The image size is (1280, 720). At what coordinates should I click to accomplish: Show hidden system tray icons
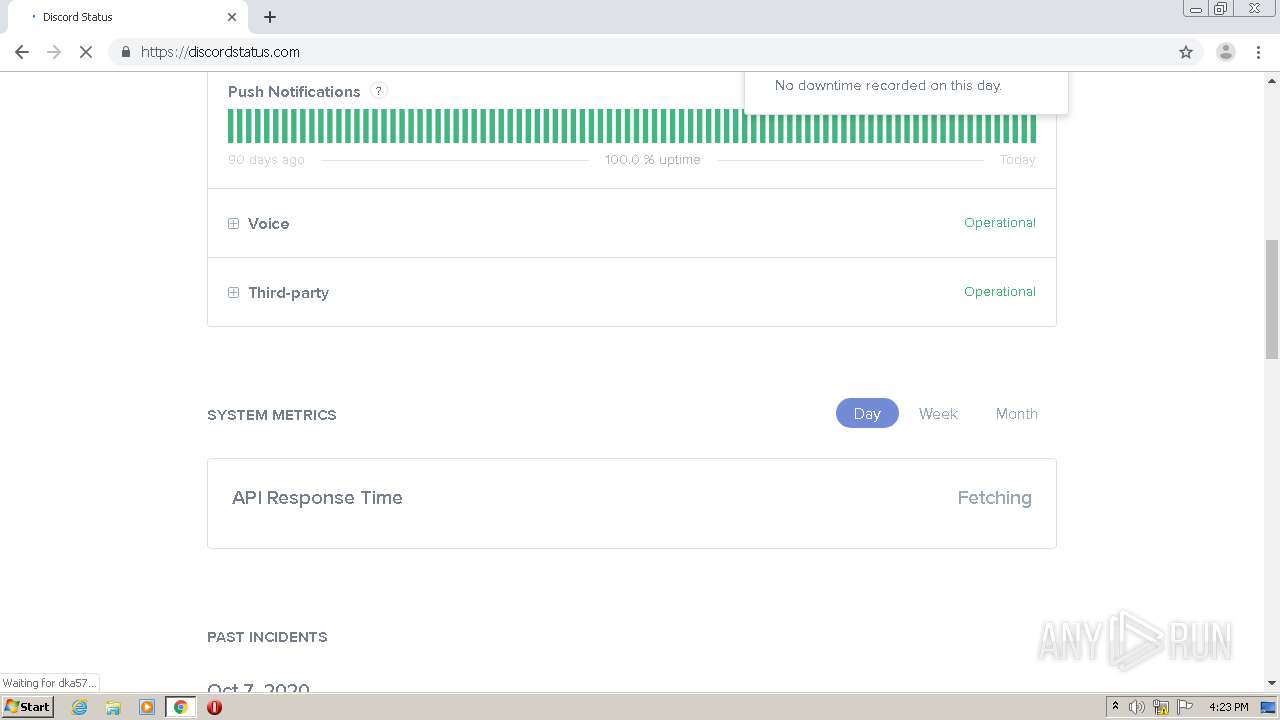coord(1115,707)
